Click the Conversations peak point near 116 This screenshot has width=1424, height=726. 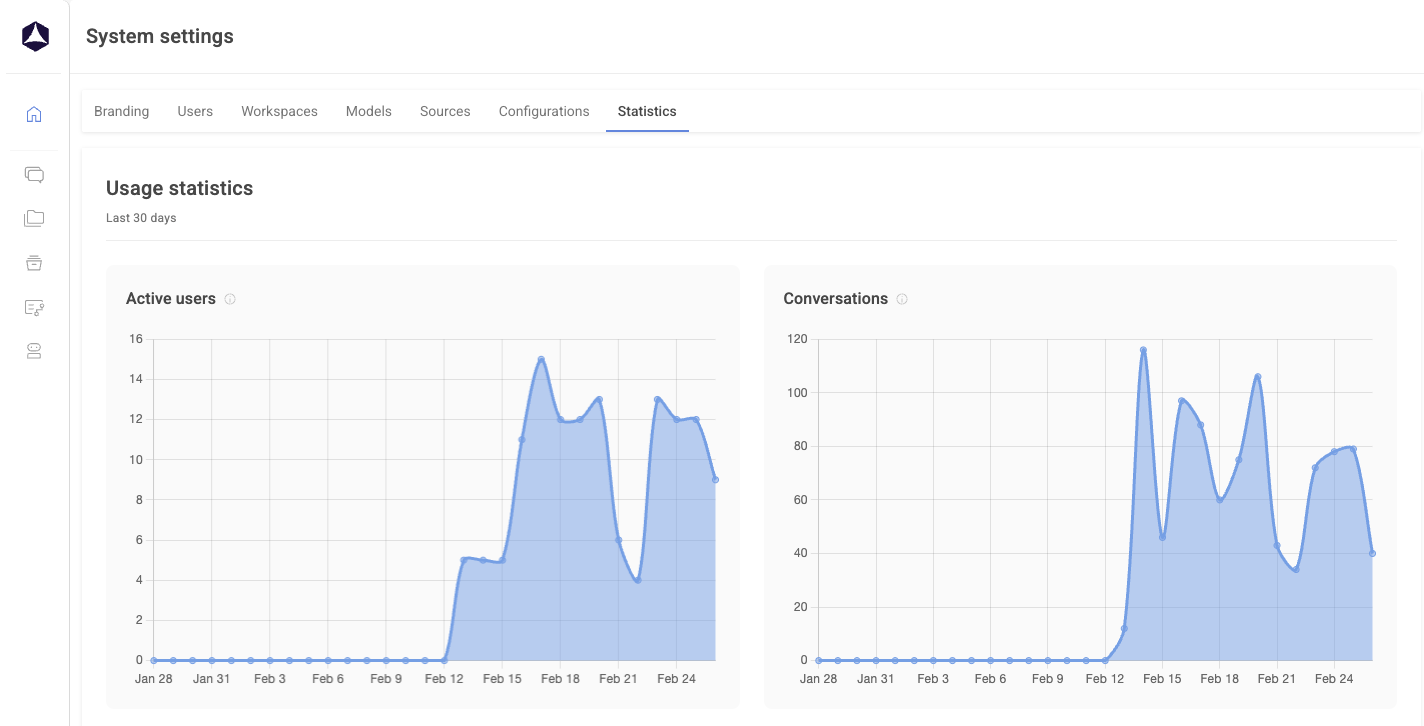pyautogui.click(x=1143, y=350)
